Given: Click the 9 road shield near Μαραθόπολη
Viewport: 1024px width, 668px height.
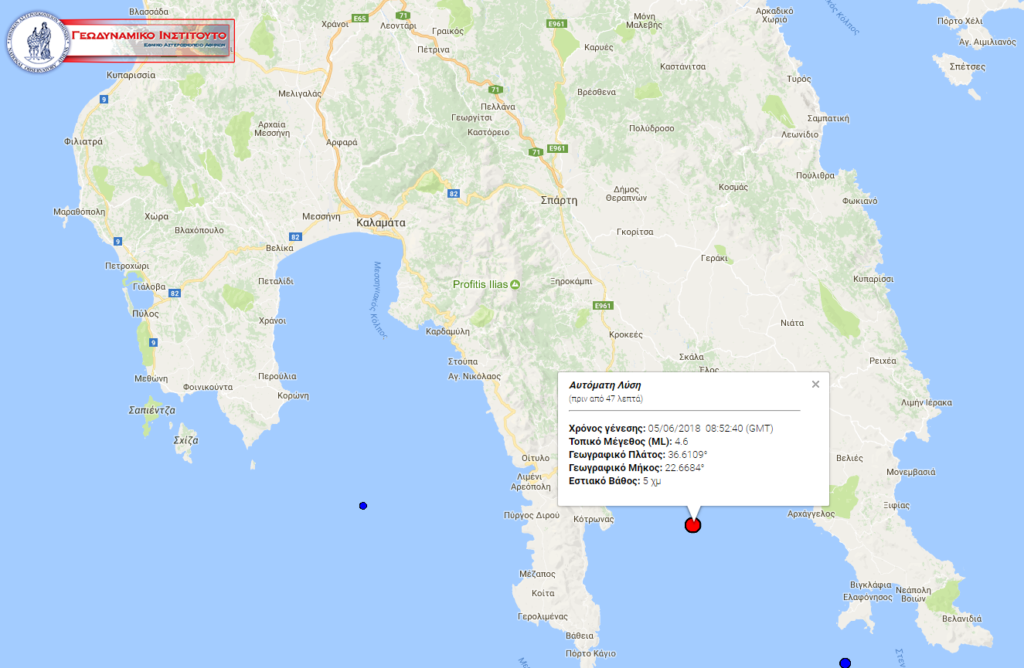Looking at the screenshot, I should (118, 241).
